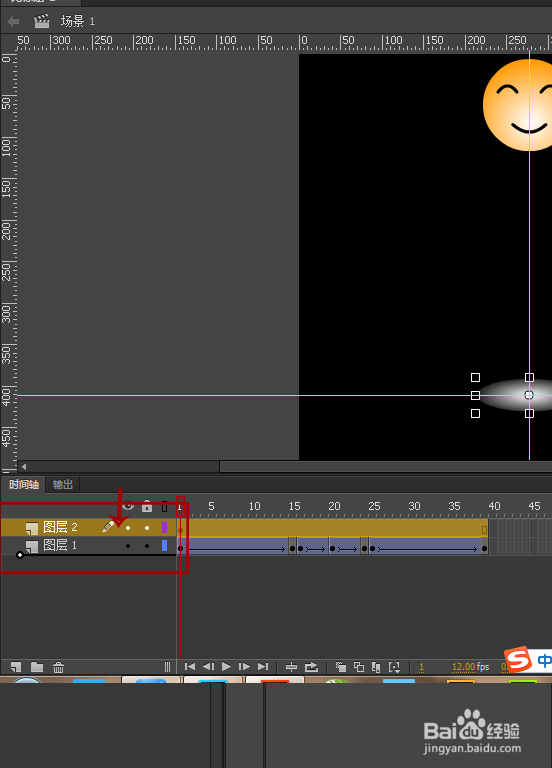Switch to the 输出 tab
The image size is (552, 768).
pos(63,484)
